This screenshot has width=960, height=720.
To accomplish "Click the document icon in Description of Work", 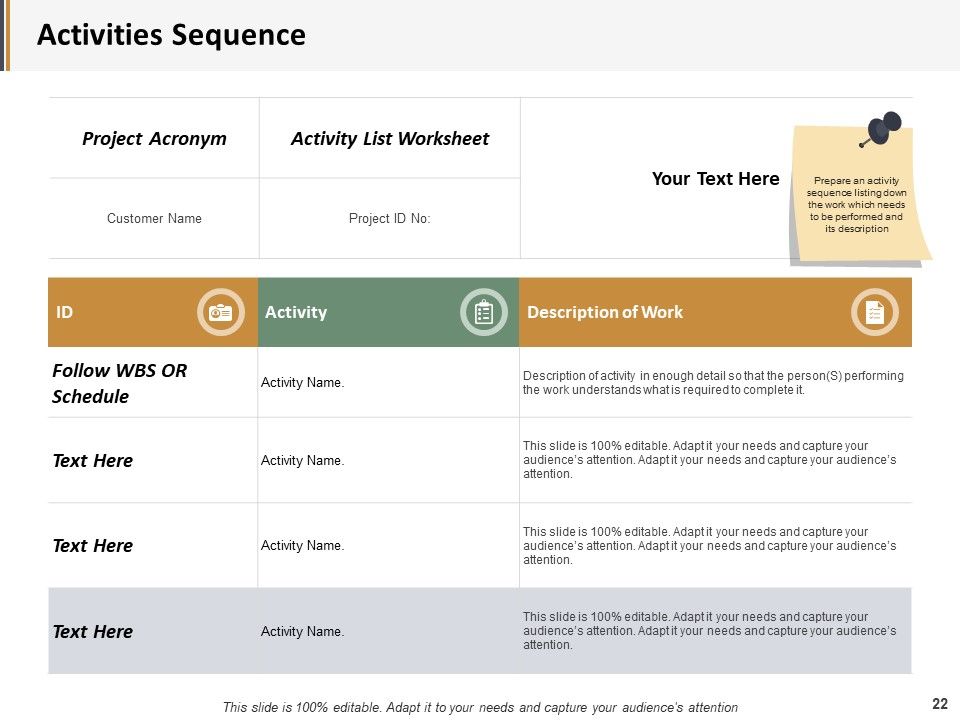I will point(875,312).
